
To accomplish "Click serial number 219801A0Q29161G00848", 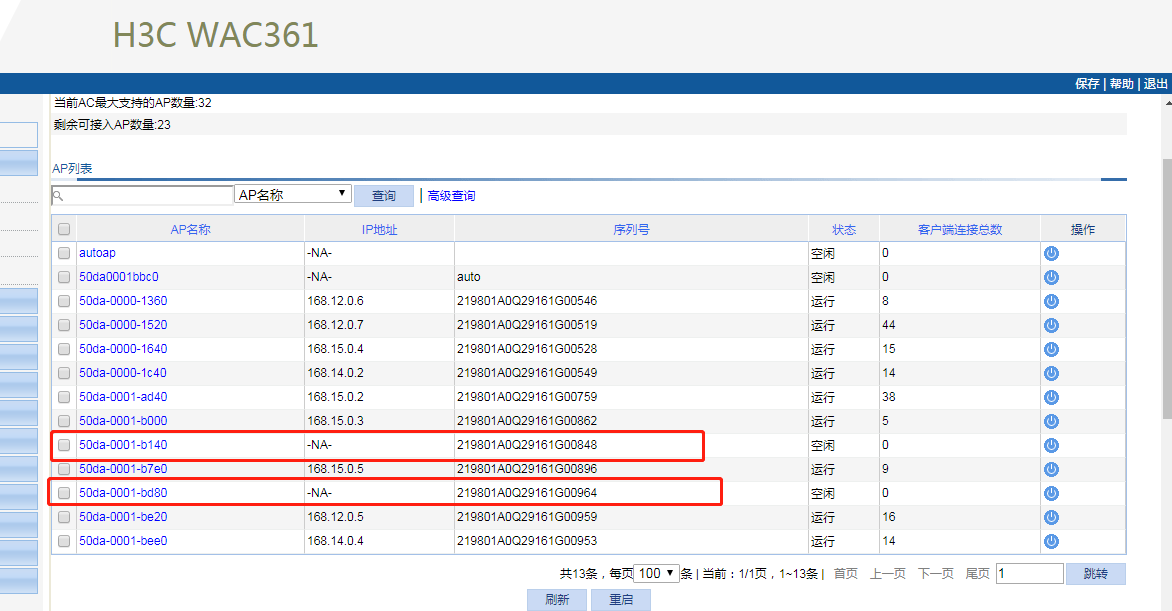I will pos(527,445).
